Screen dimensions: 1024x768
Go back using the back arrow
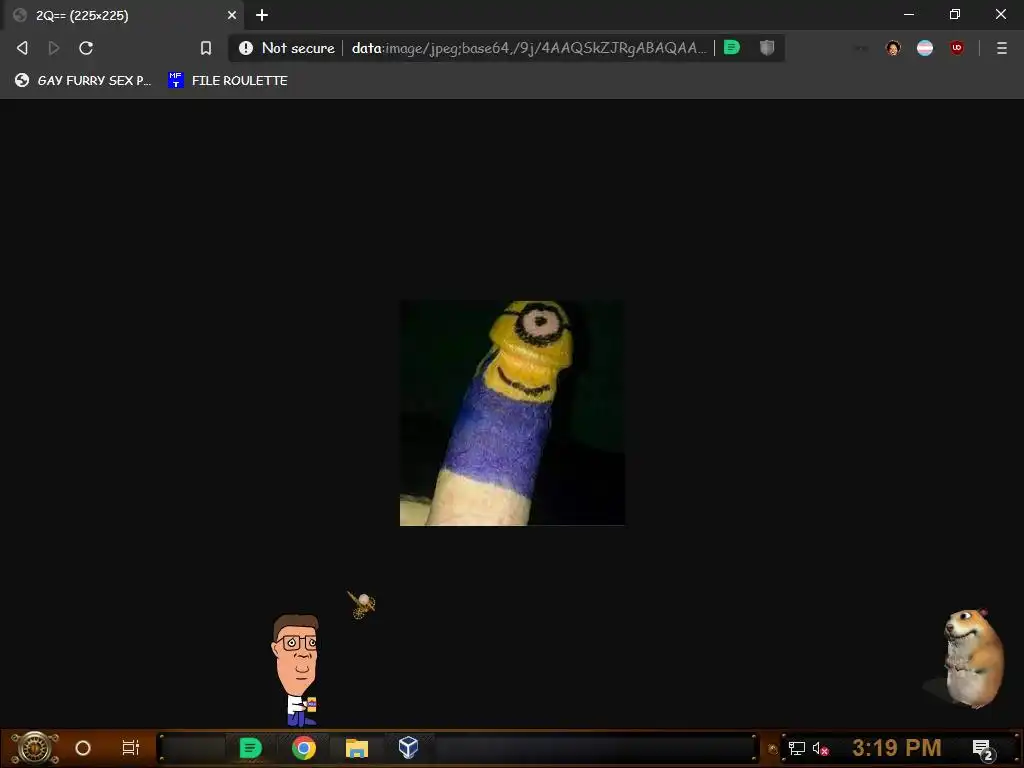click(x=22, y=48)
